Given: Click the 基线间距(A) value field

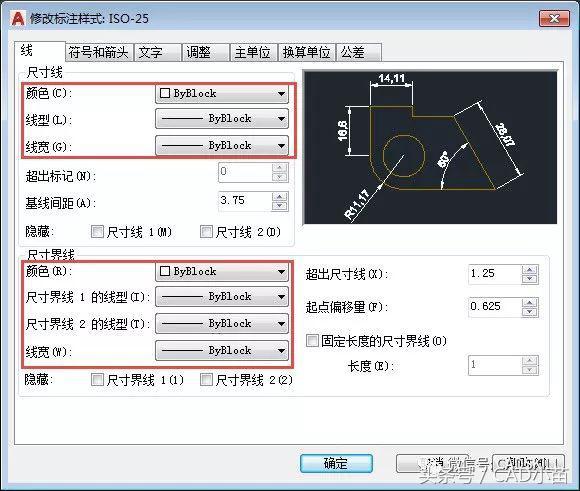Looking at the screenshot, I should (x=245, y=201).
